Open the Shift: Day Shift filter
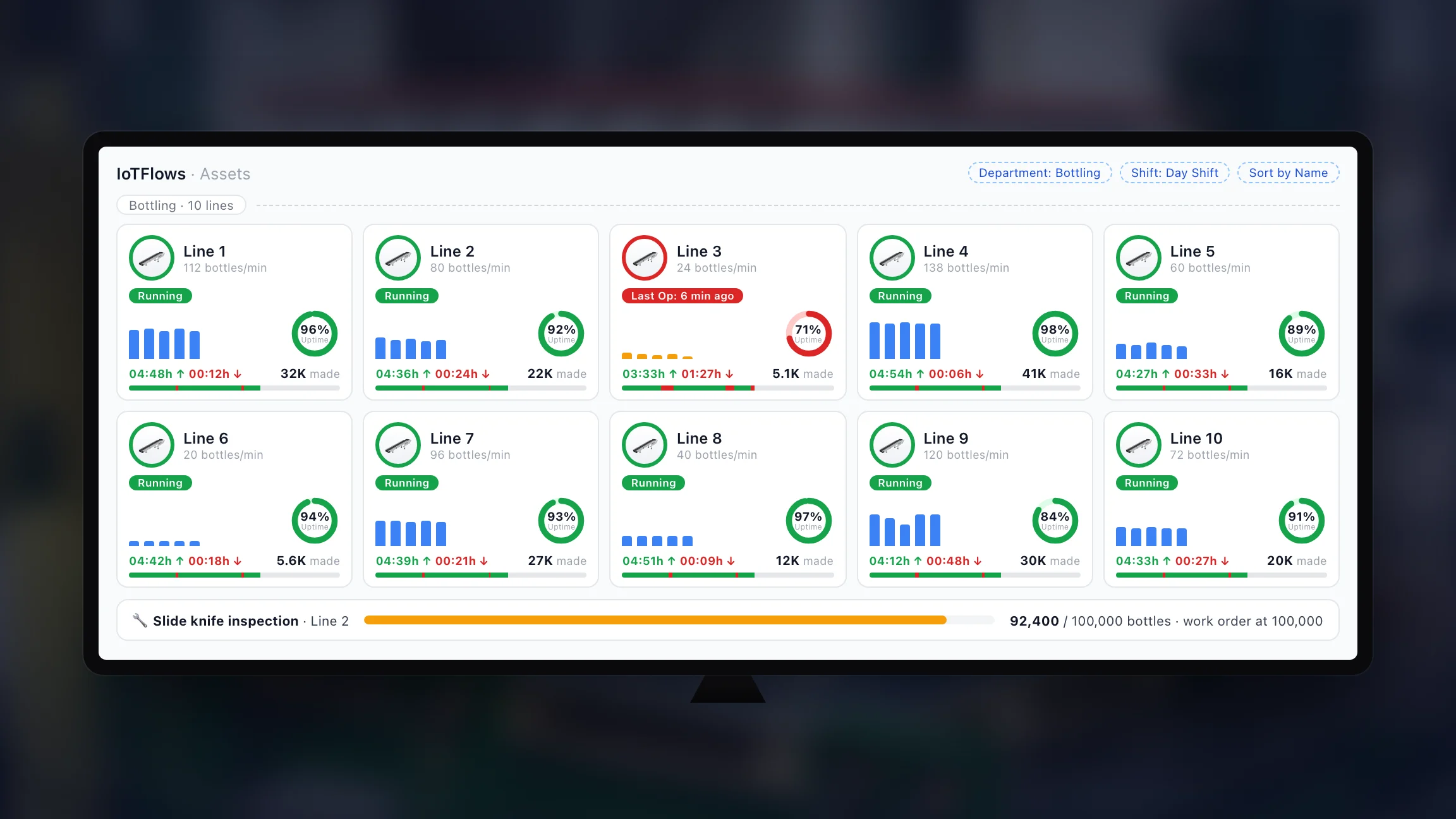1456x819 pixels. [1174, 173]
